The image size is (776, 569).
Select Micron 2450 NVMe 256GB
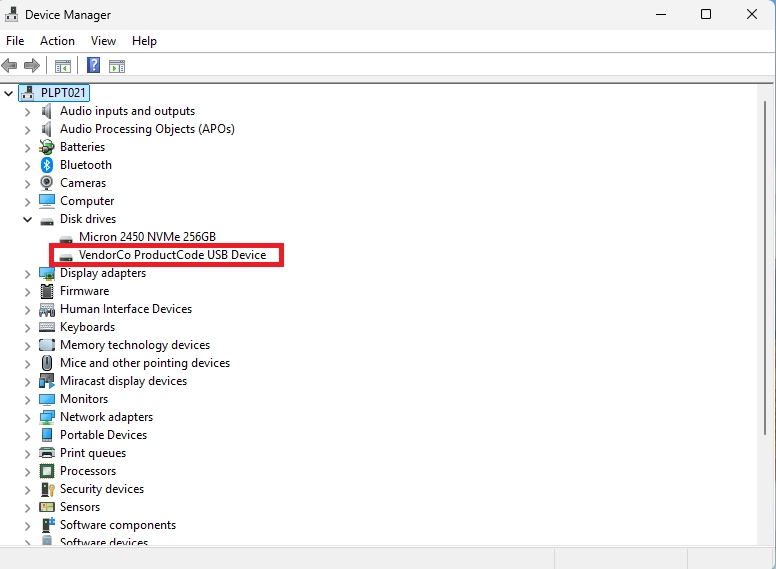[x=147, y=237]
